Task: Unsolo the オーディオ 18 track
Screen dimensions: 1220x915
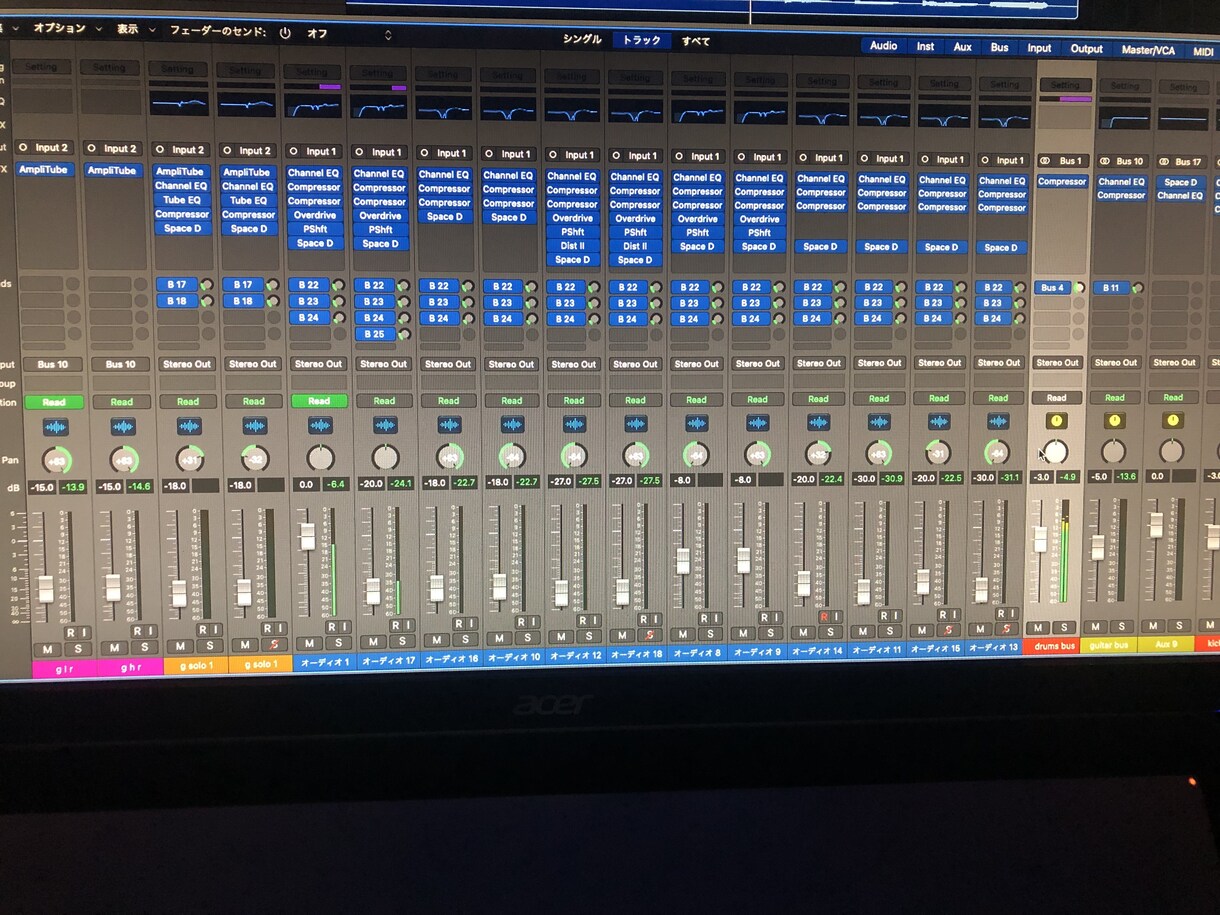Action: [649, 636]
